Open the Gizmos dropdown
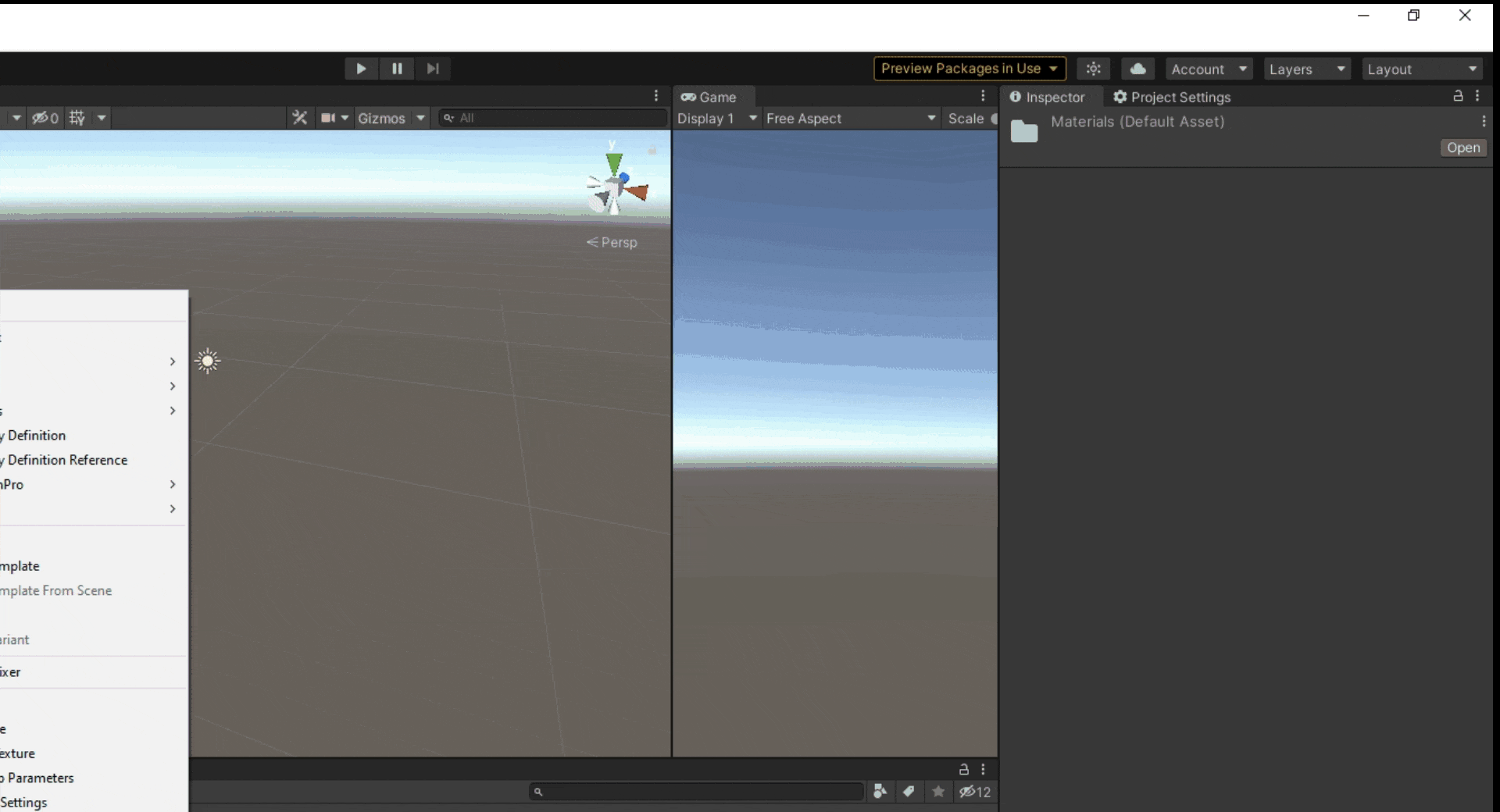This screenshot has width=1500, height=812. point(391,118)
